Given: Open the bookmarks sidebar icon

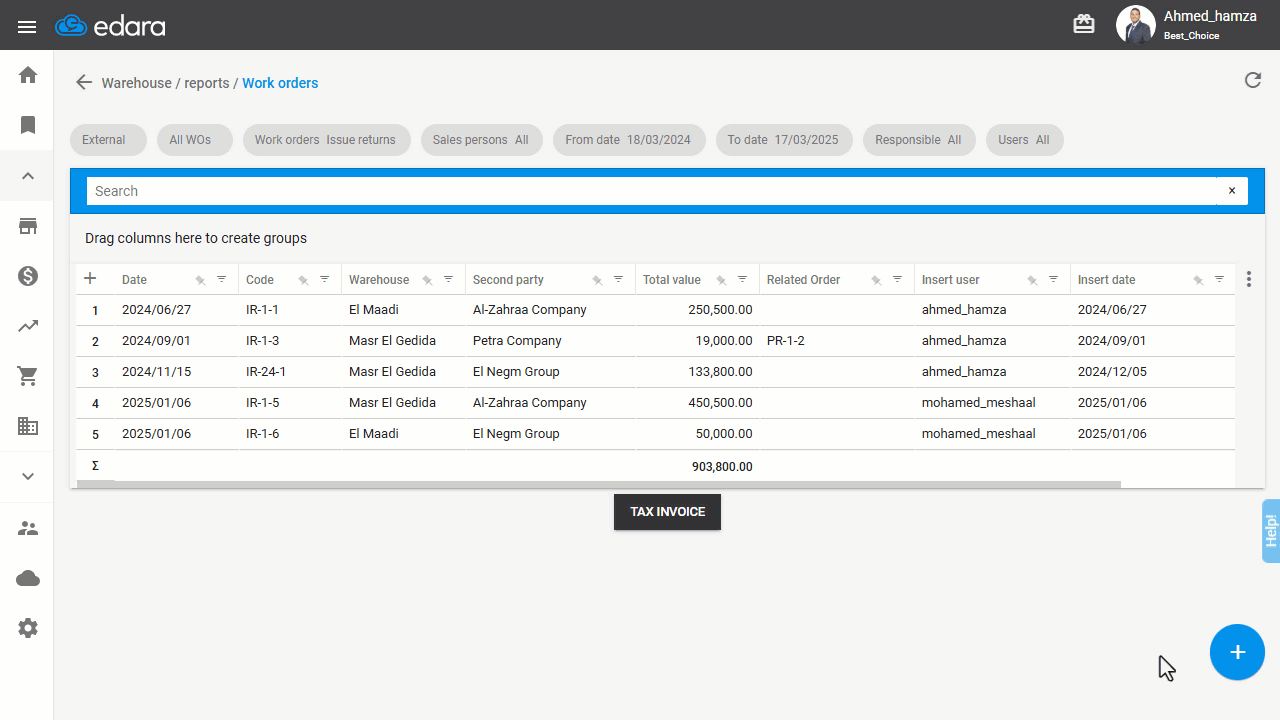Looking at the screenshot, I should tap(28, 125).
